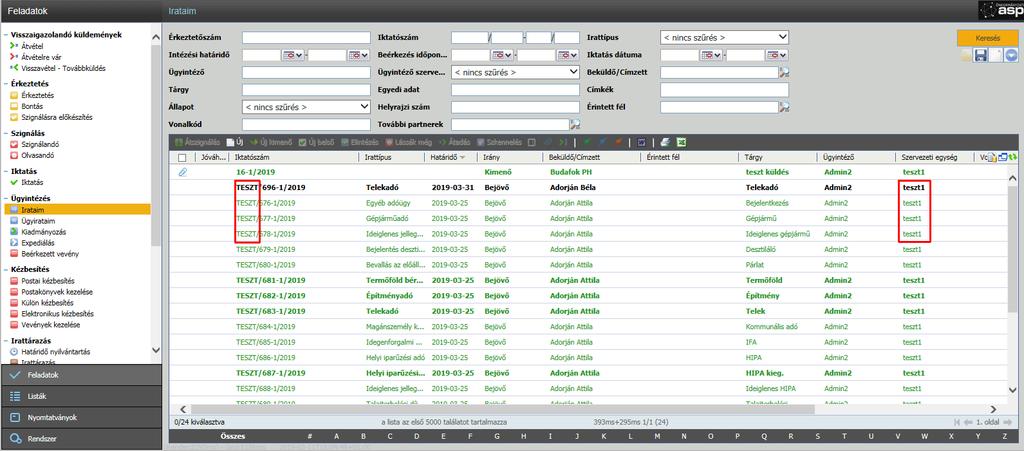Image resolution: width=1024 pixels, height=451 pixels.
Task: Click the Érkeztetőszám input field
Action: point(306,38)
